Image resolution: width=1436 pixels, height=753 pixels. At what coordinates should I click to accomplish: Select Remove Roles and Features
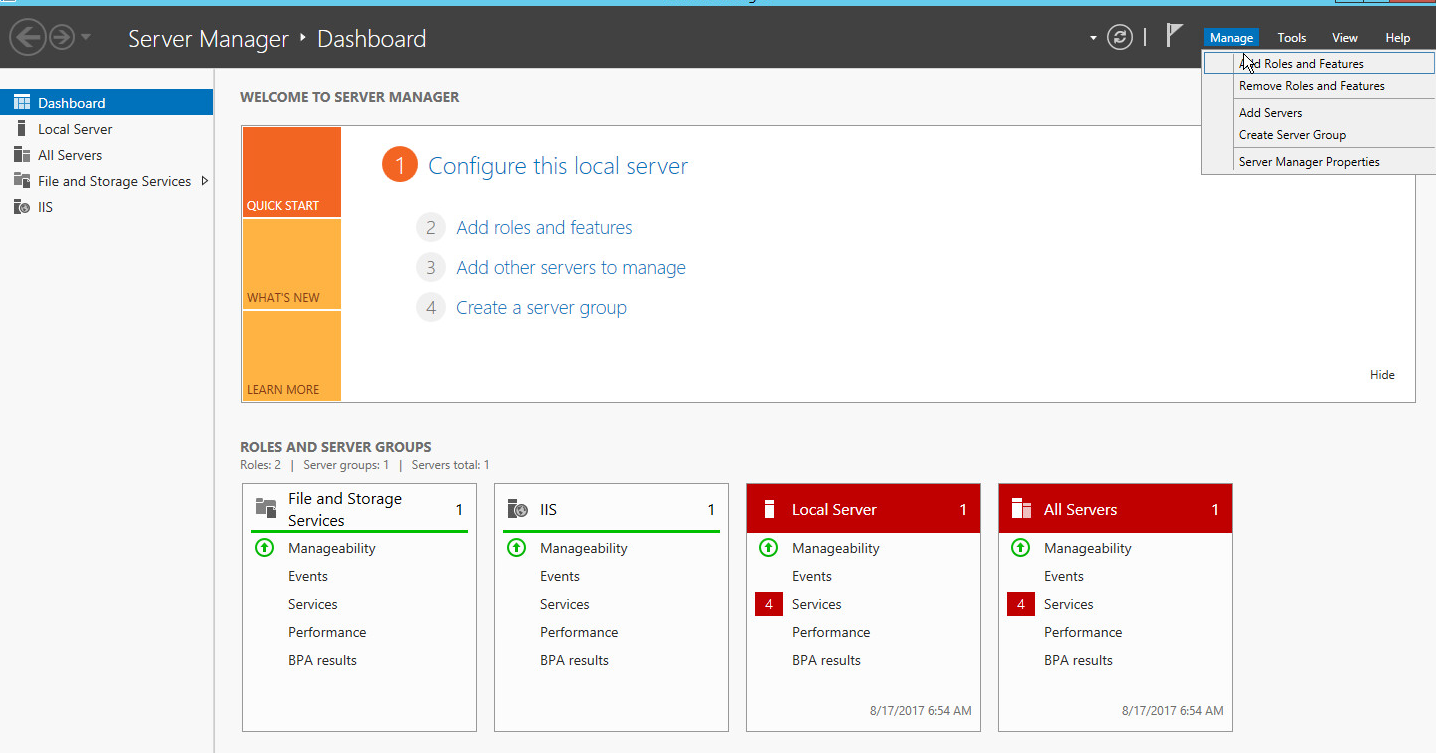coord(1311,86)
